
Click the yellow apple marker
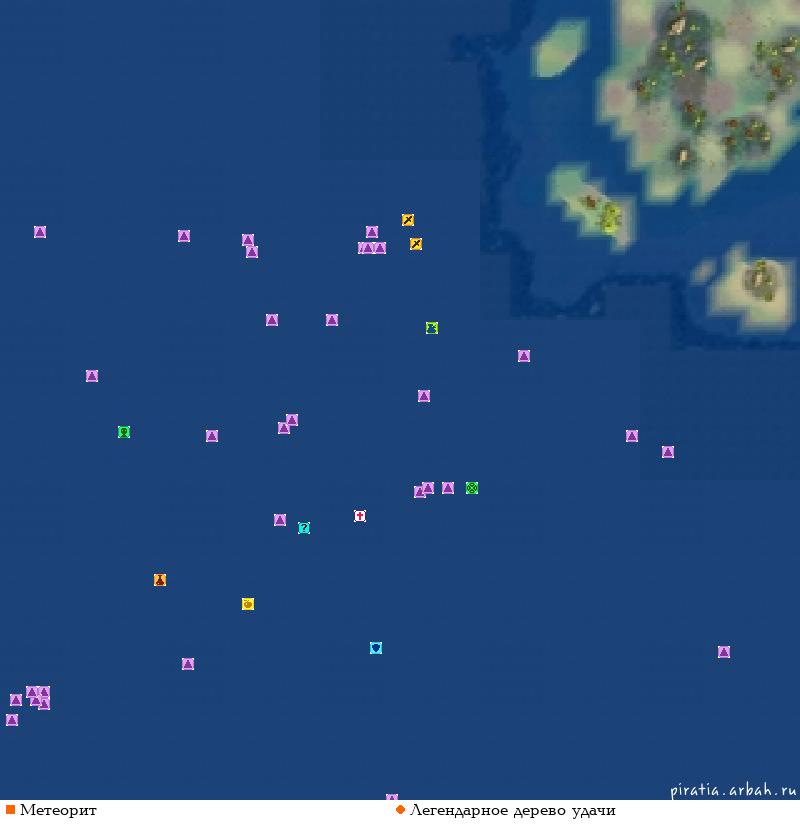[248, 604]
